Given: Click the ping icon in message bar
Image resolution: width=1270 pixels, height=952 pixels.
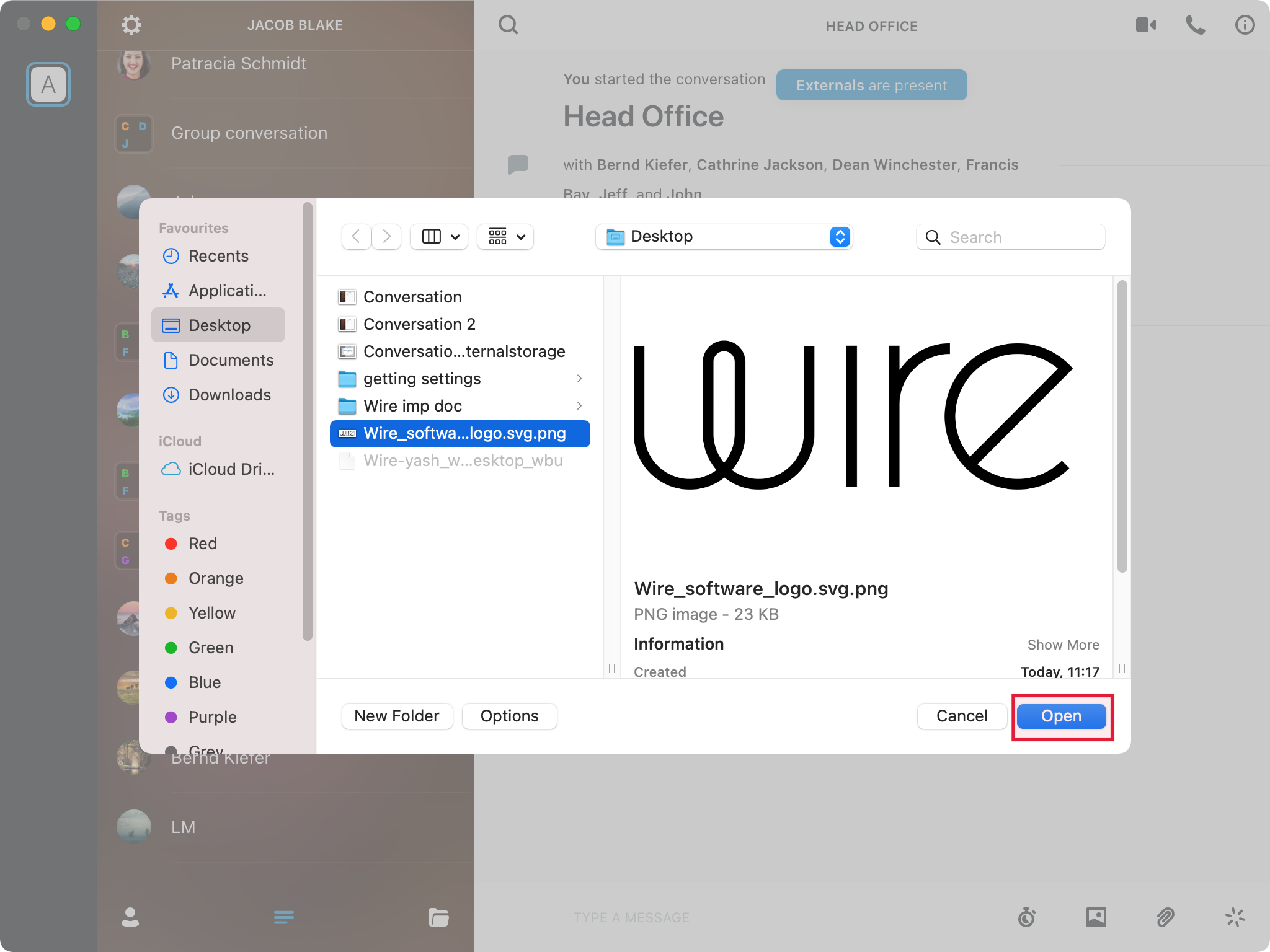Looking at the screenshot, I should tap(1235, 917).
